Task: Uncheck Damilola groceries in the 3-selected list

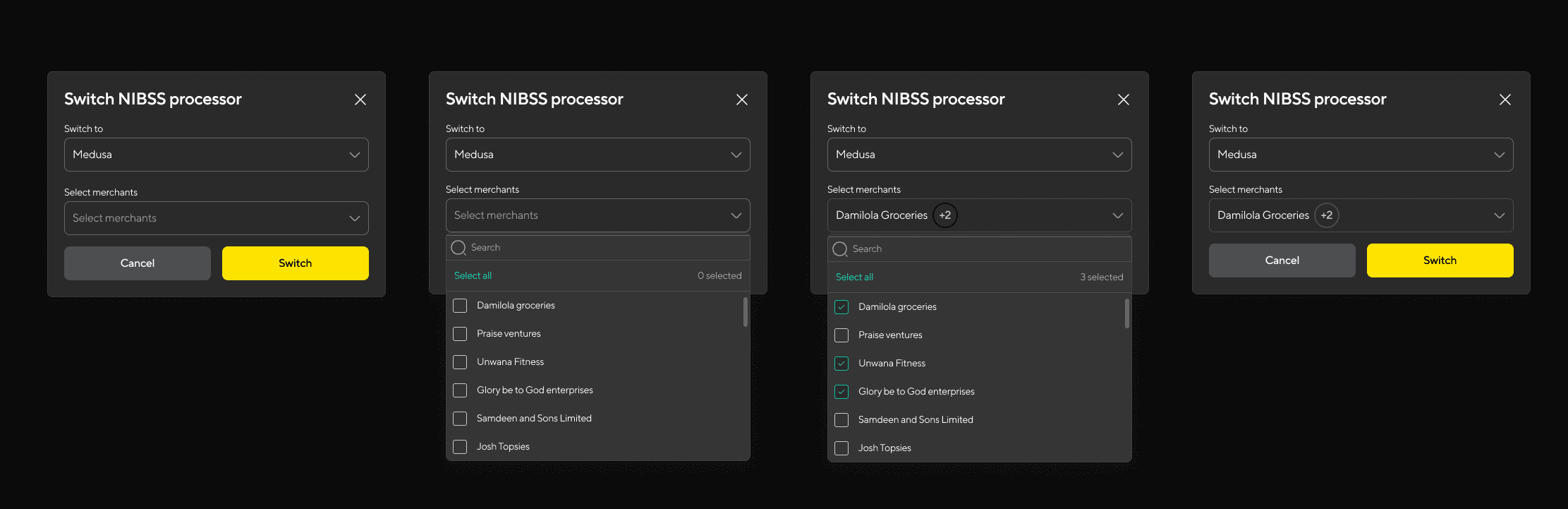Action: coord(841,307)
